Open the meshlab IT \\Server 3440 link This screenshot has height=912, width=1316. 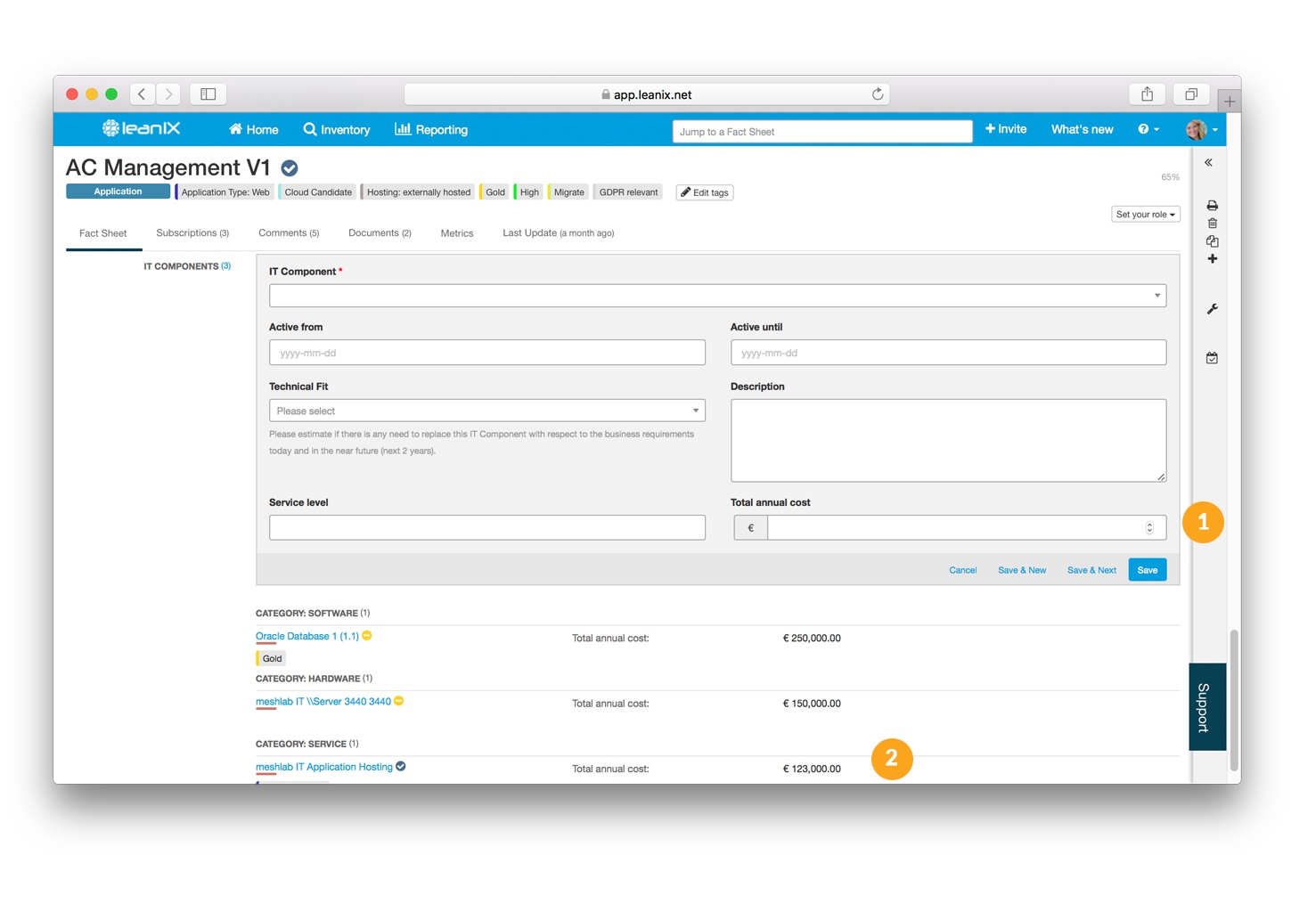[x=323, y=702]
